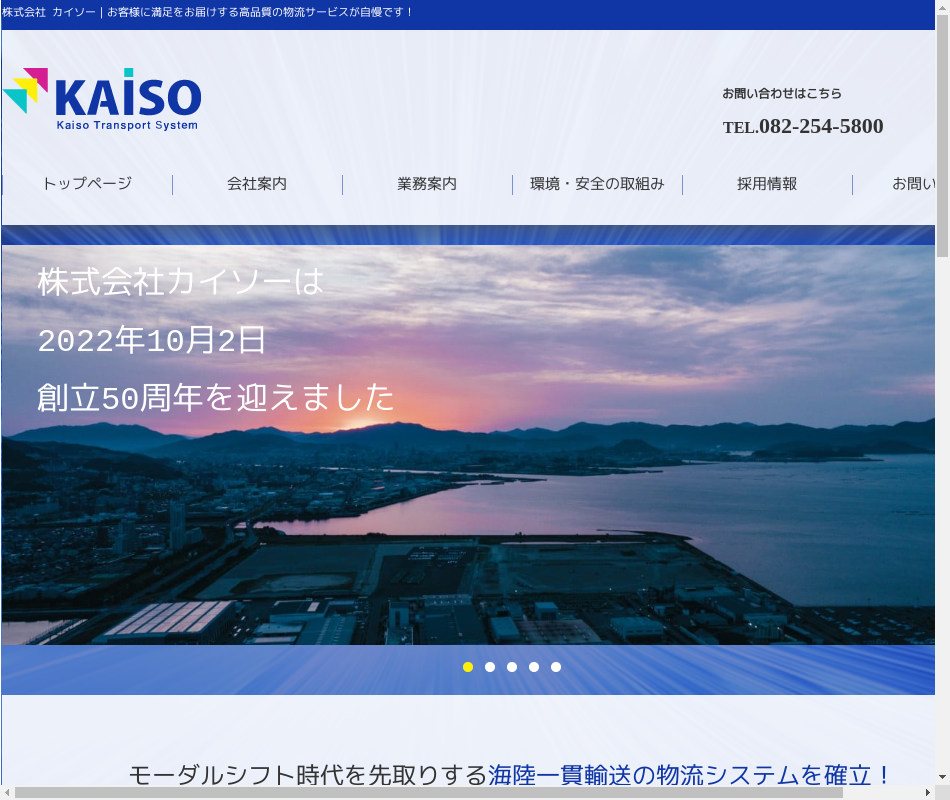This screenshot has width=950, height=800.
Task: Click the horizontal scrollbar left arrow
Action: tap(7, 792)
